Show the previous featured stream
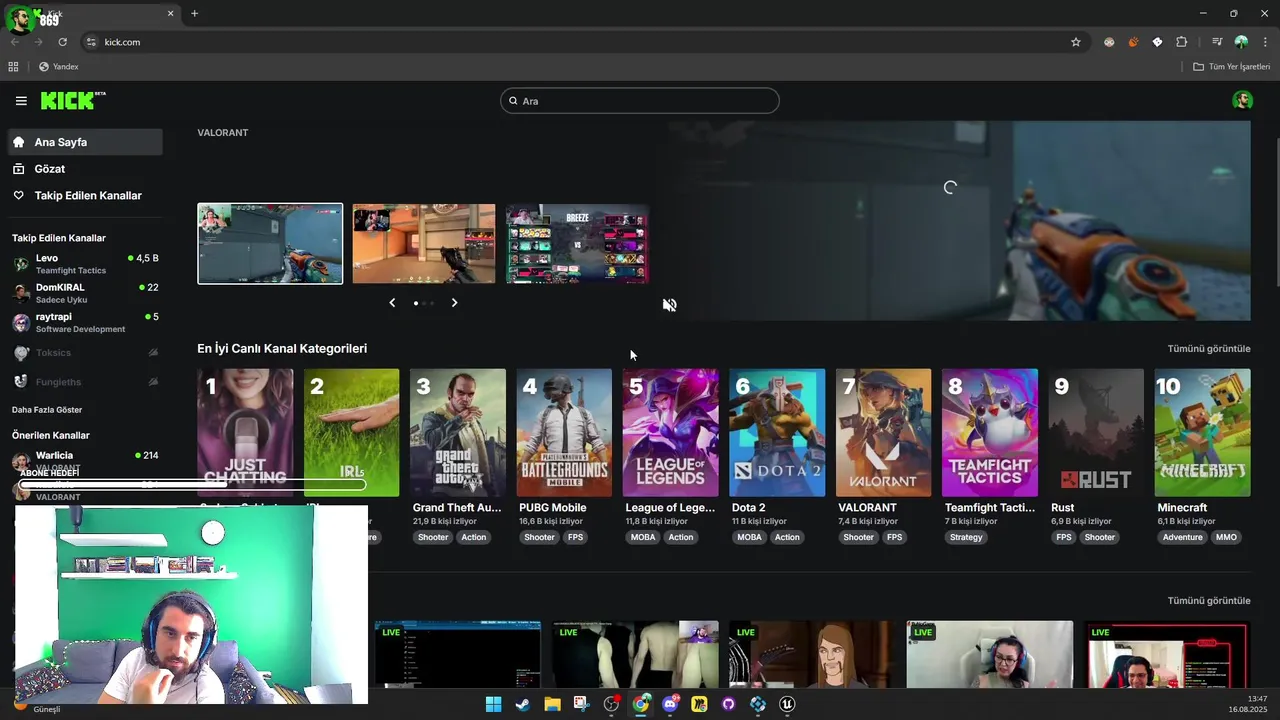Screen dimensions: 1280x720 coord(392,303)
